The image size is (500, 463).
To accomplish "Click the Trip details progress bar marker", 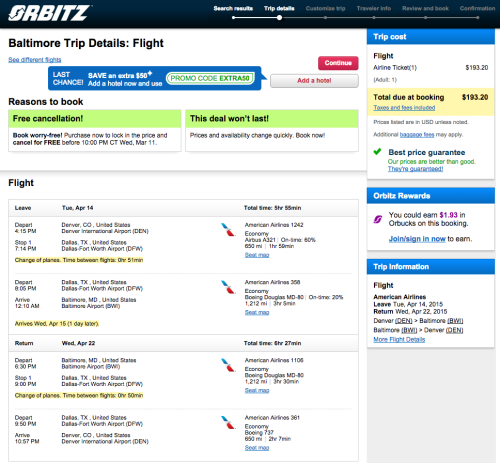I will pyautogui.click(x=279, y=18).
